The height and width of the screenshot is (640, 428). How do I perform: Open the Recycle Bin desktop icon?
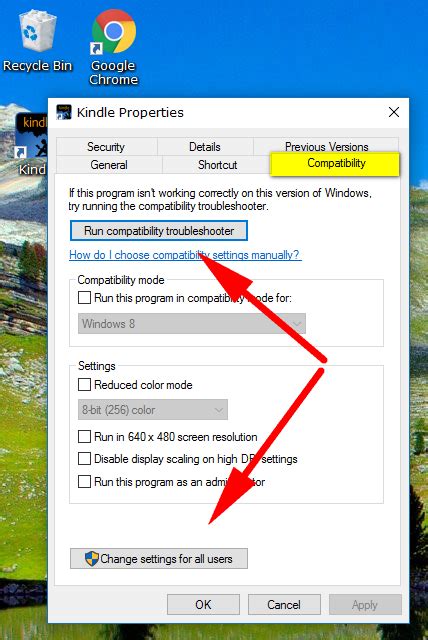(x=37, y=41)
